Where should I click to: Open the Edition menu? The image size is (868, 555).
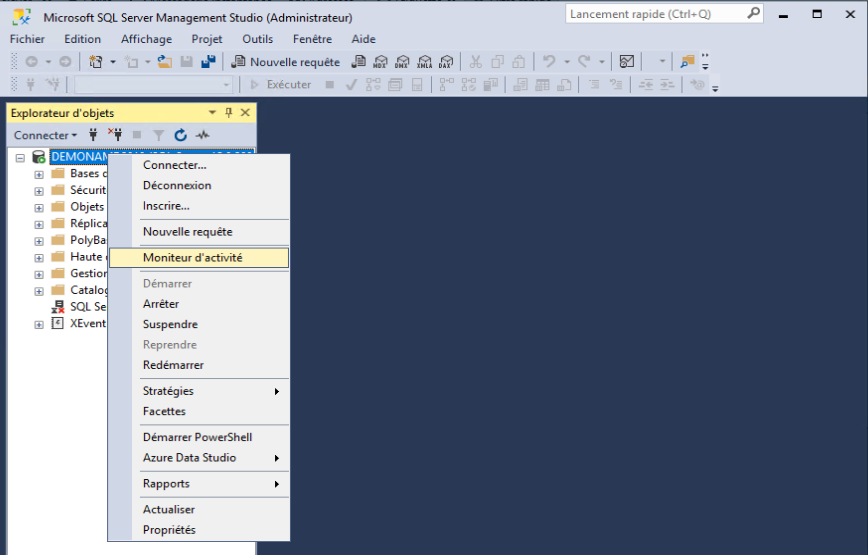(82, 39)
